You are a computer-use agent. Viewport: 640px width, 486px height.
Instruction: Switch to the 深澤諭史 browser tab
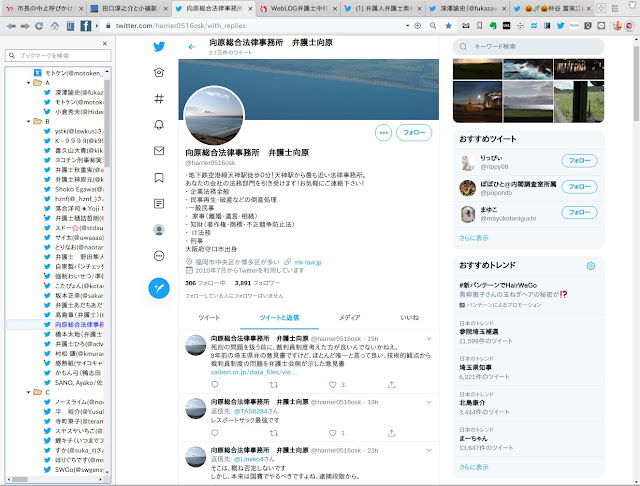pyautogui.click(x=469, y=8)
